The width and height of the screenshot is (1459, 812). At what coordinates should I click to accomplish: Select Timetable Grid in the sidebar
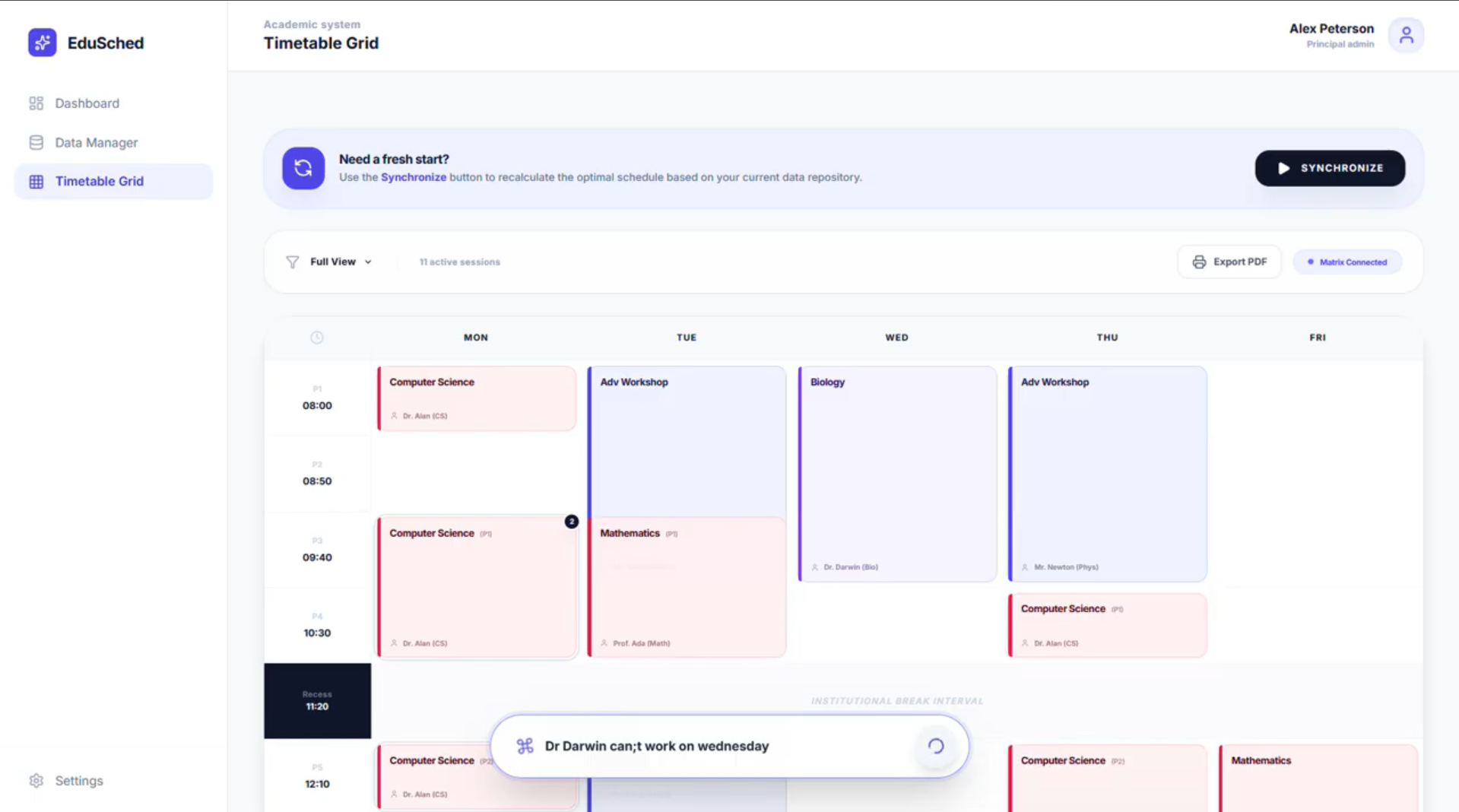tap(99, 182)
